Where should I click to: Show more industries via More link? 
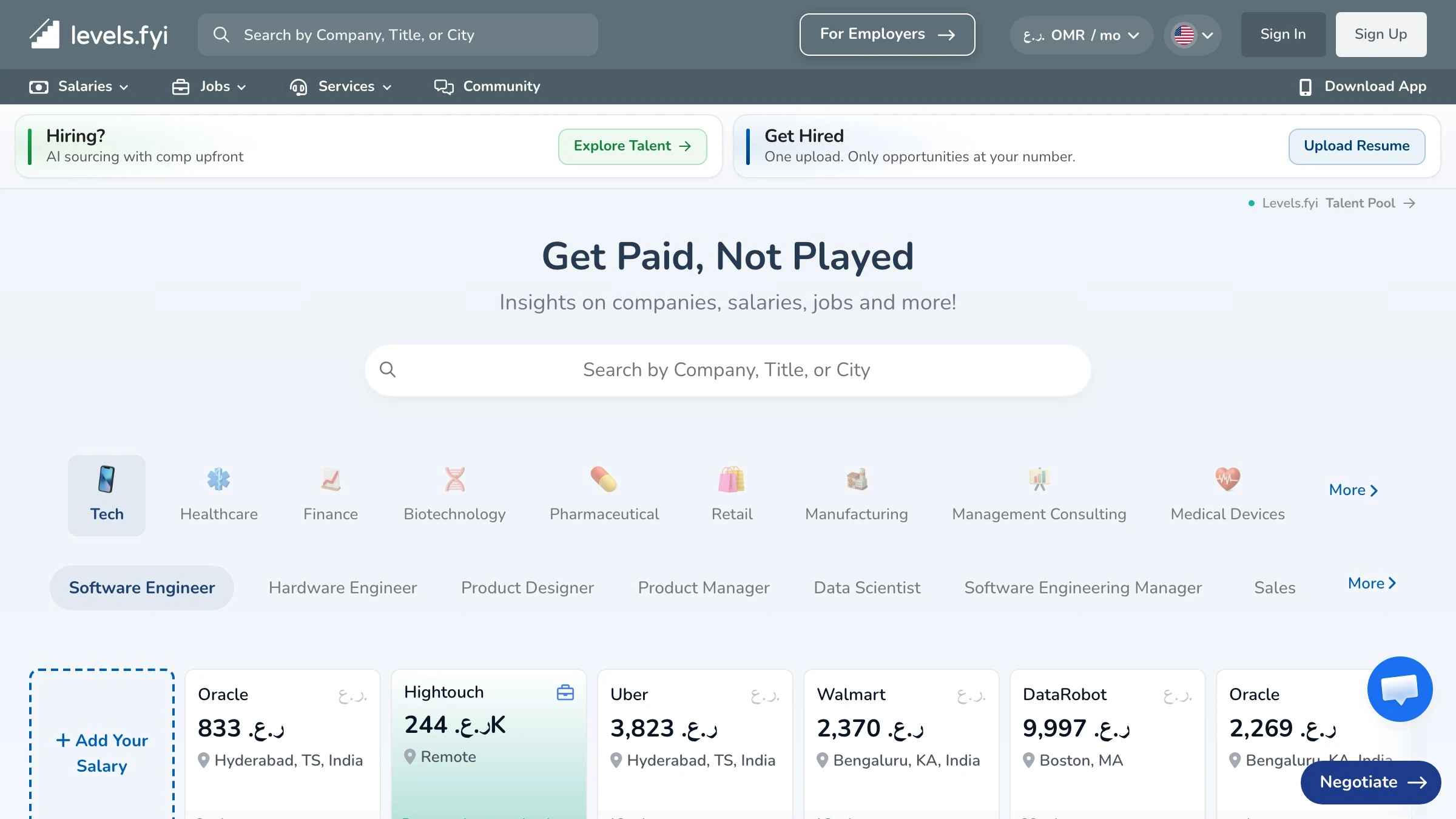coord(1353,490)
